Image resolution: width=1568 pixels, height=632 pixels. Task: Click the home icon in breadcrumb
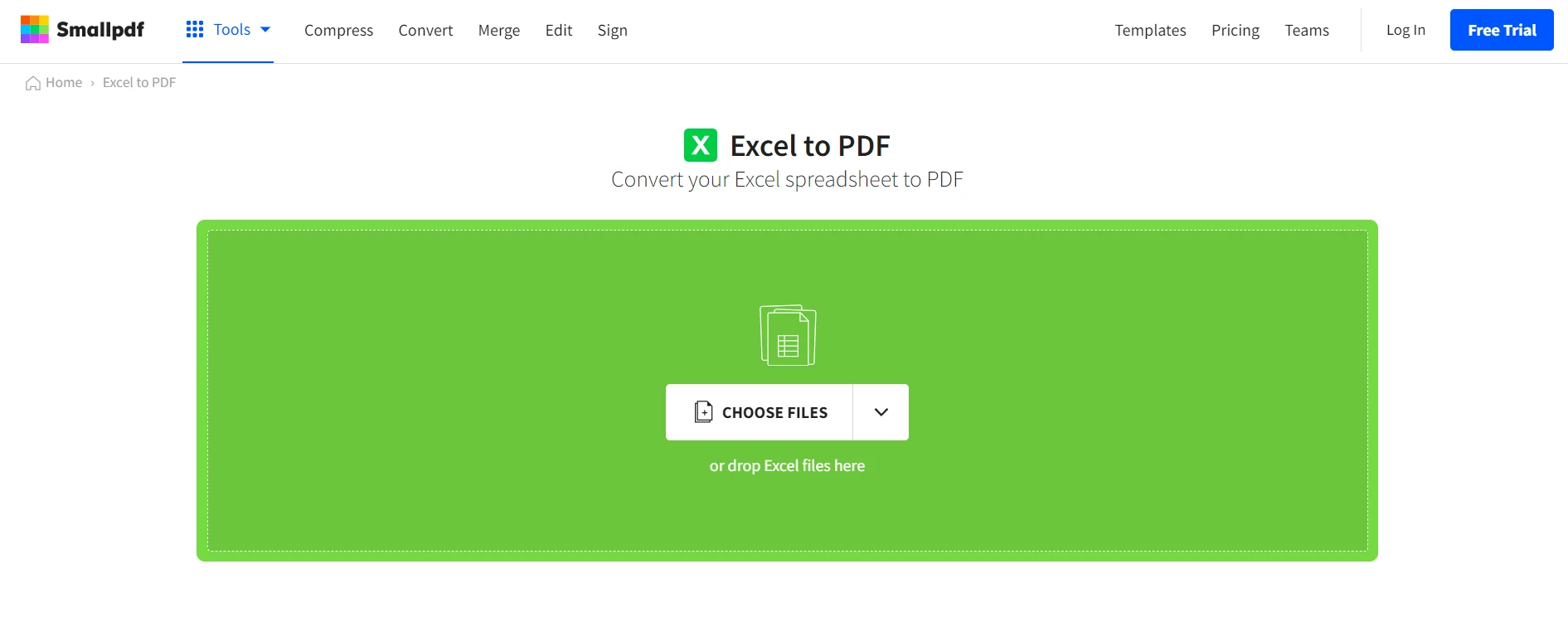click(x=33, y=83)
